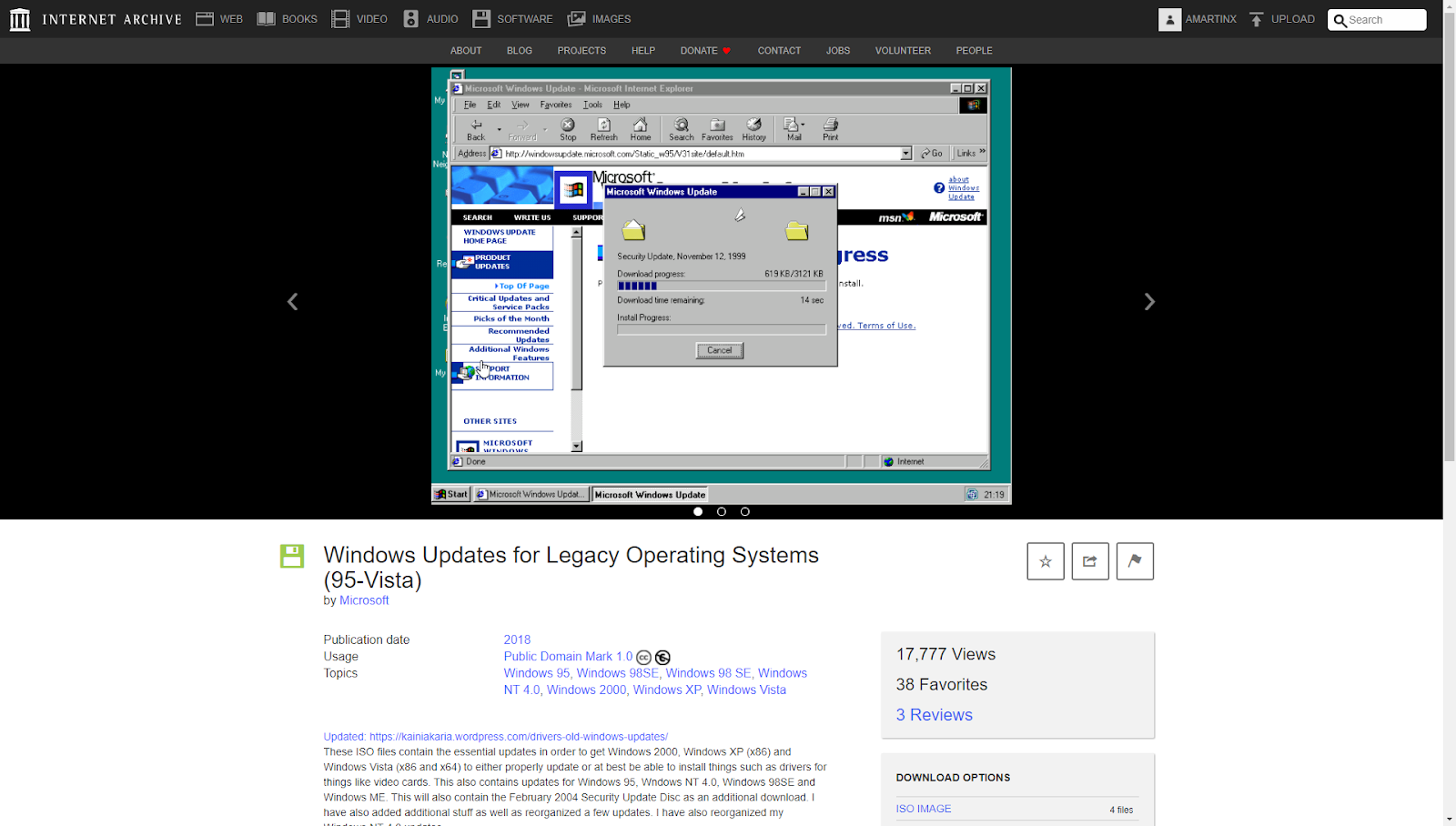The height and width of the screenshot is (826, 1456).
Task: Open the Windows 98SE topic link
Action: tap(617, 673)
